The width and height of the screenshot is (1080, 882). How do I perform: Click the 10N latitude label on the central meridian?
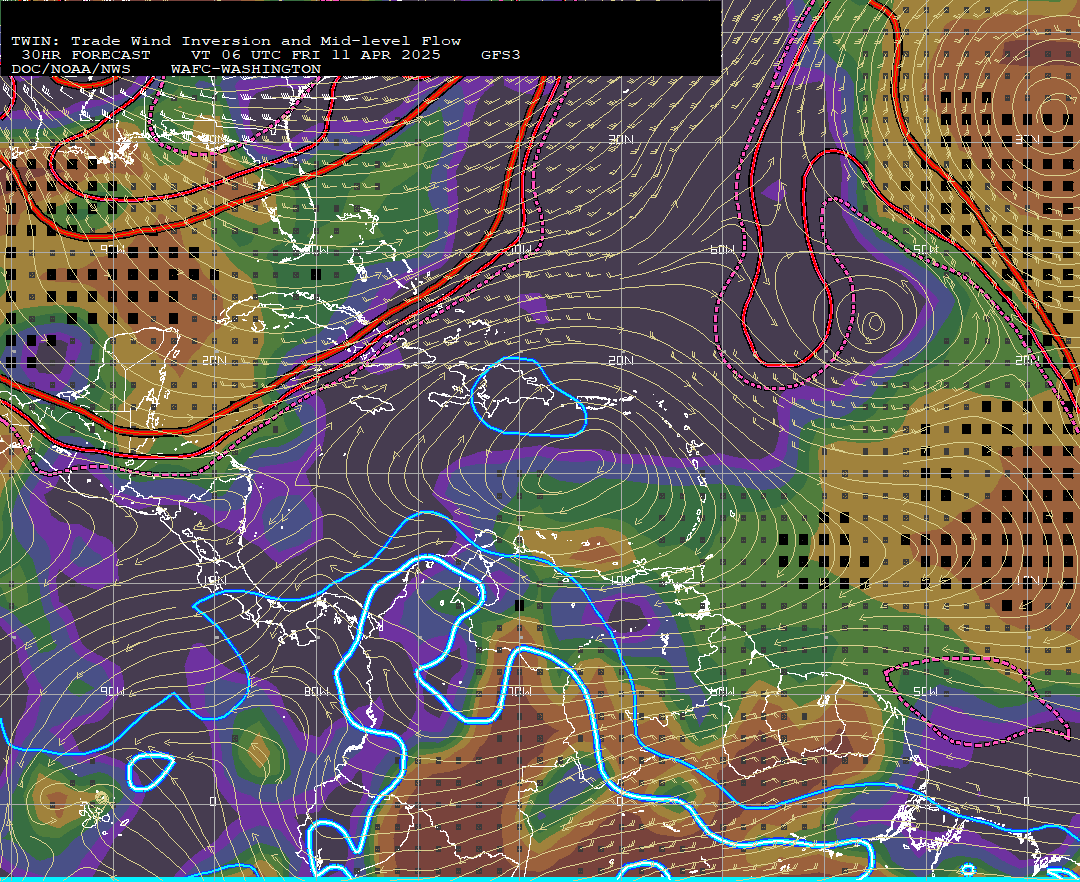point(622,580)
